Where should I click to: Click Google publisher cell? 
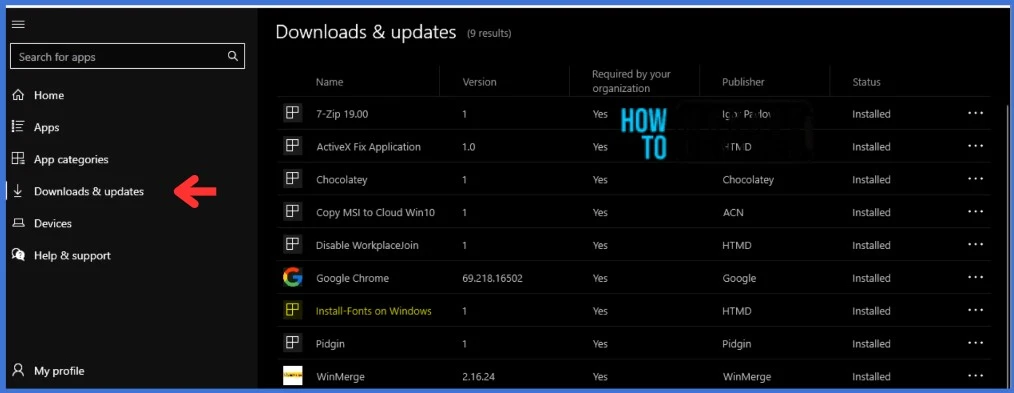(739, 278)
